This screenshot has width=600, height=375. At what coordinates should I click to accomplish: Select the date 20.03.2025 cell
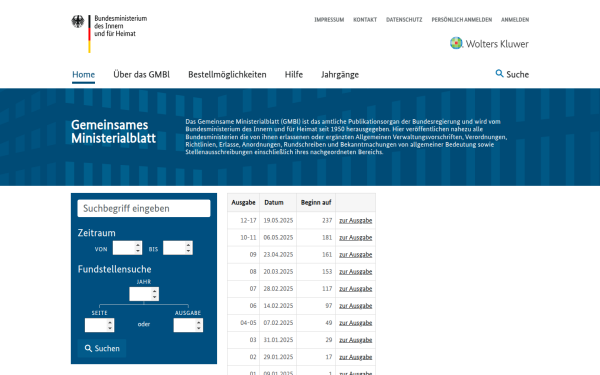278,272
